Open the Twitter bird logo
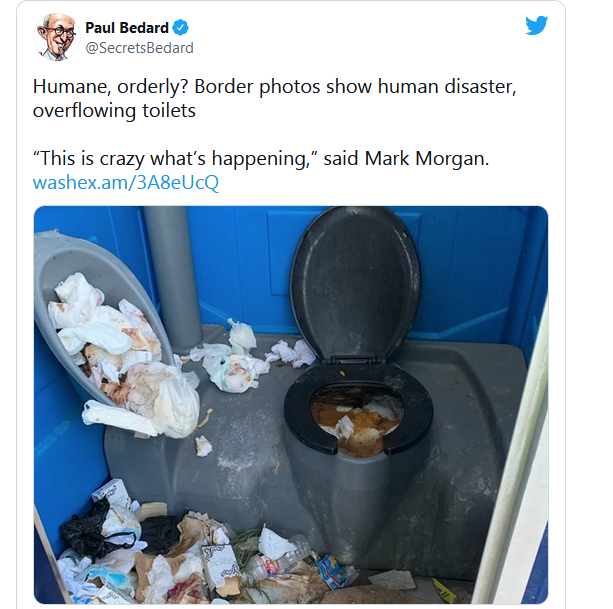Viewport: 613px width, 609px height. click(x=536, y=25)
